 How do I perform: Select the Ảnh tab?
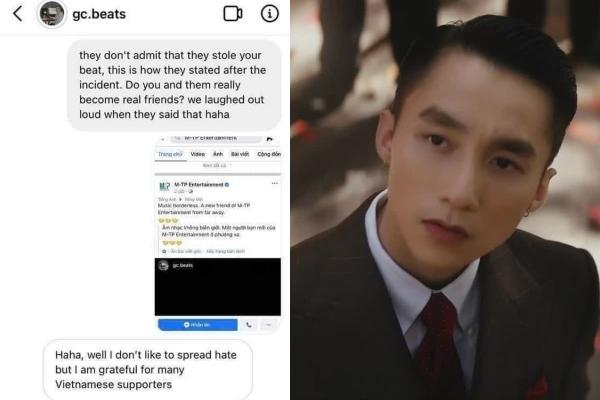(218, 154)
